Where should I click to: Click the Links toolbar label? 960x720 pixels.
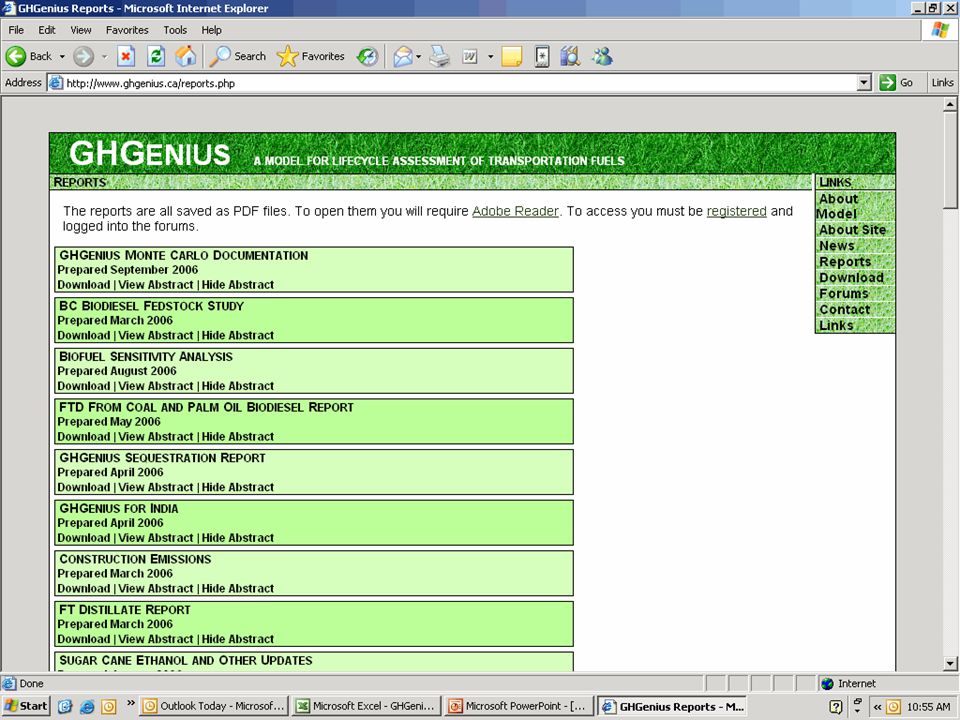pos(942,83)
